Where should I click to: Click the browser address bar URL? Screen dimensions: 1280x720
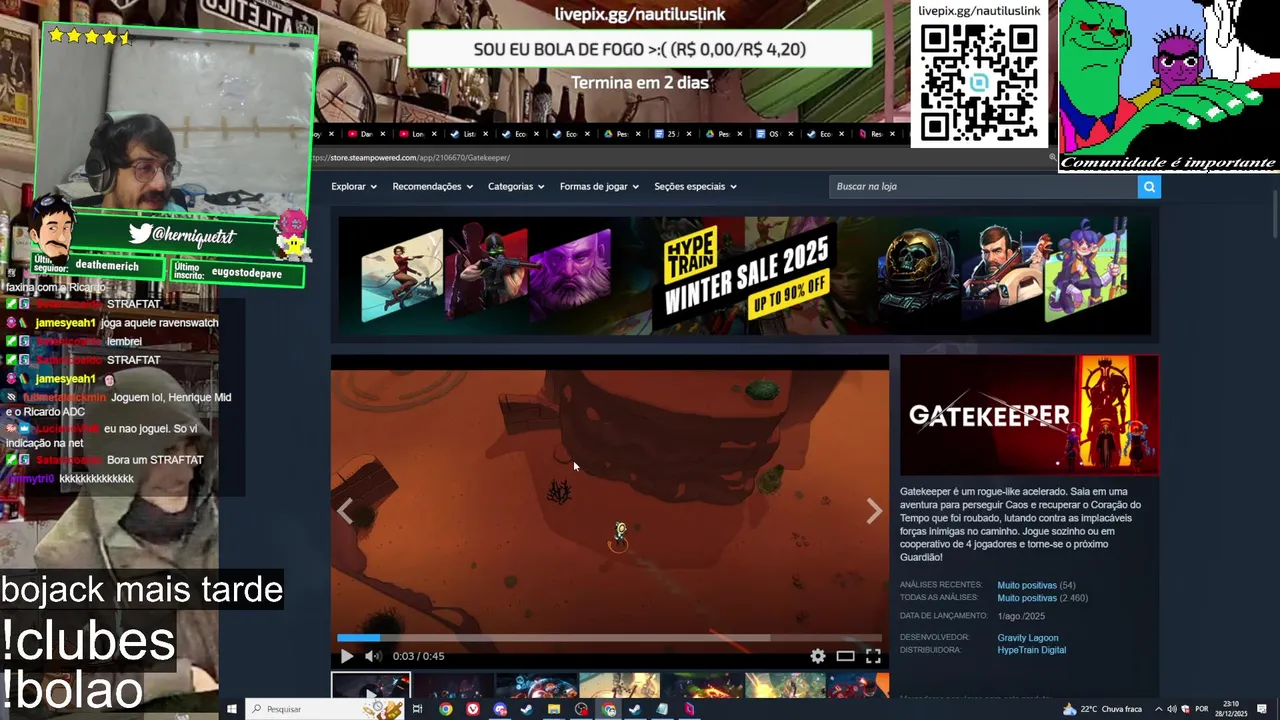[410, 157]
